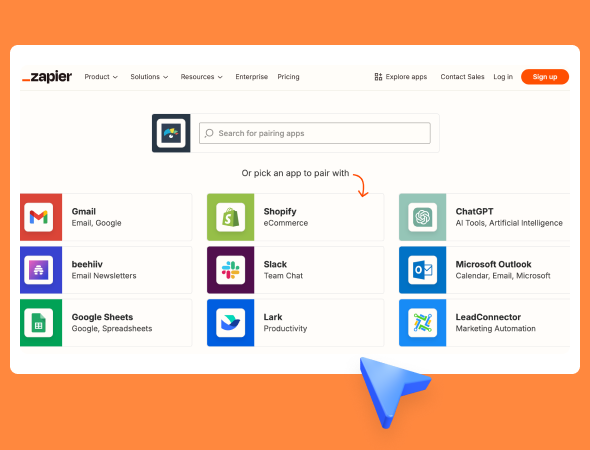Viewport: 590px width, 450px height.
Task: Go to the Enterprise page
Action: click(252, 77)
